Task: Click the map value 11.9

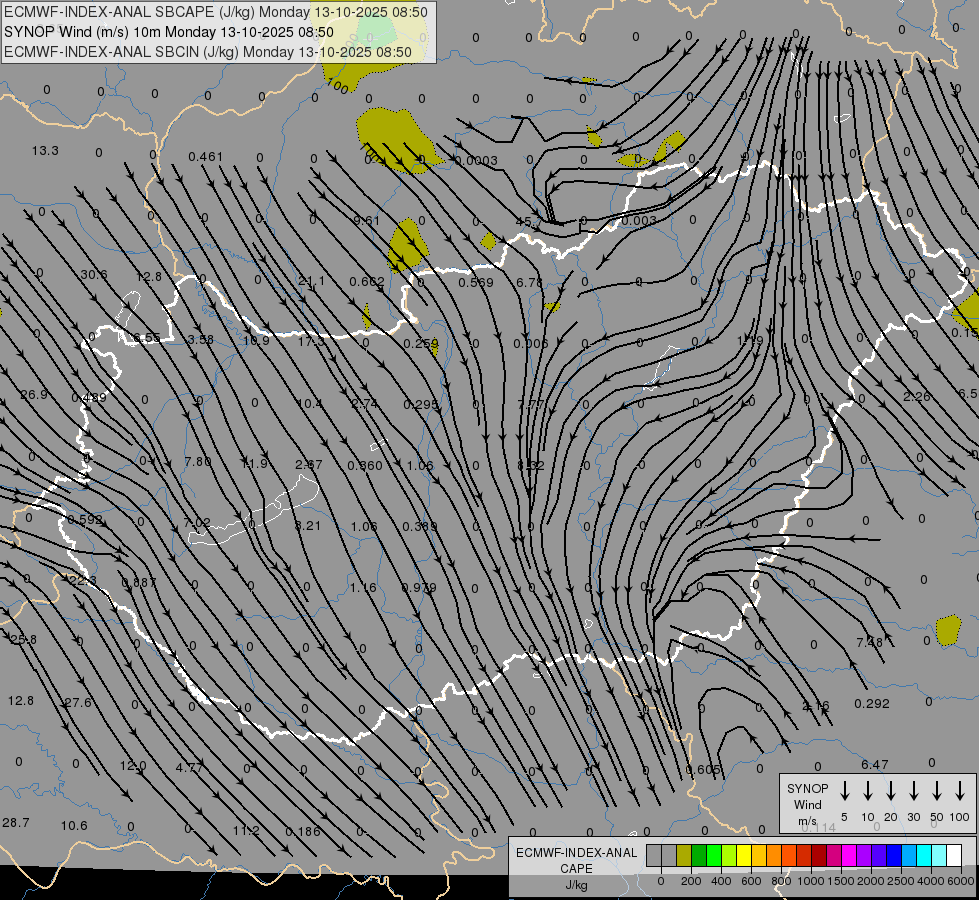Action: 254,463
